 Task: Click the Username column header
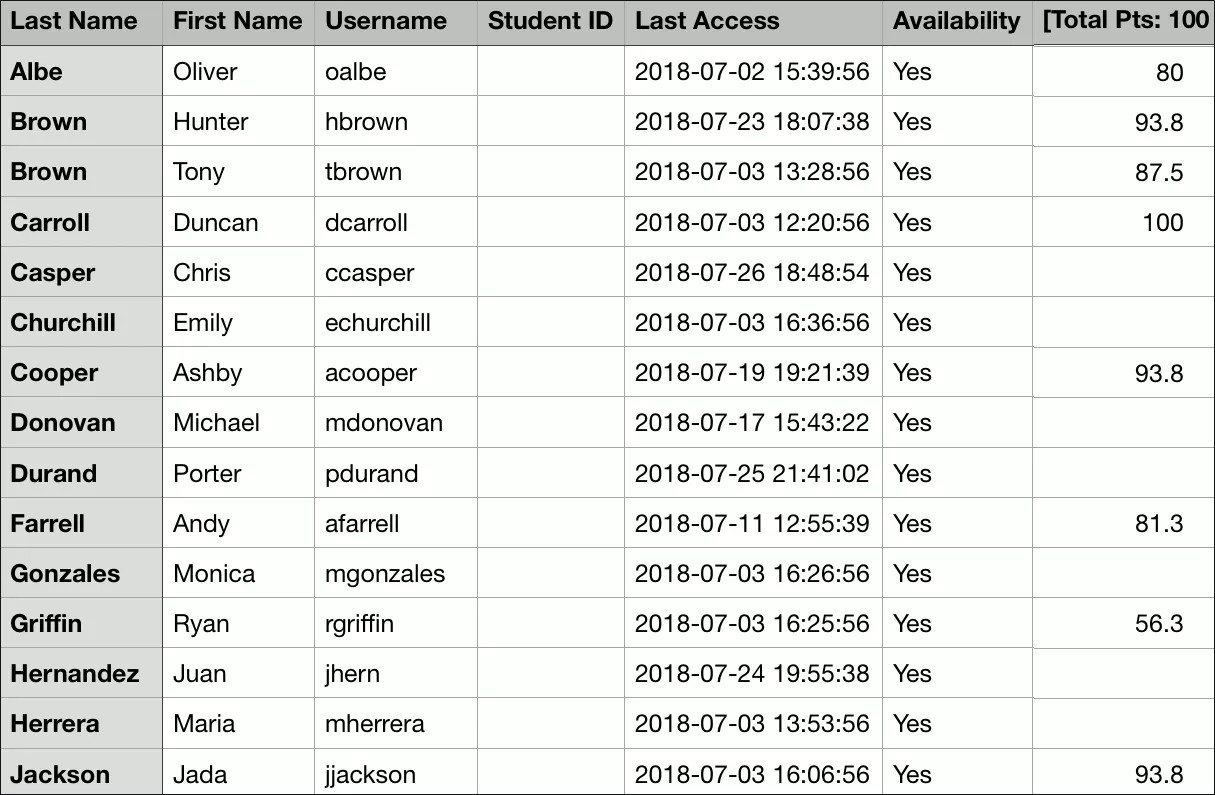click(x=386, y=21)
